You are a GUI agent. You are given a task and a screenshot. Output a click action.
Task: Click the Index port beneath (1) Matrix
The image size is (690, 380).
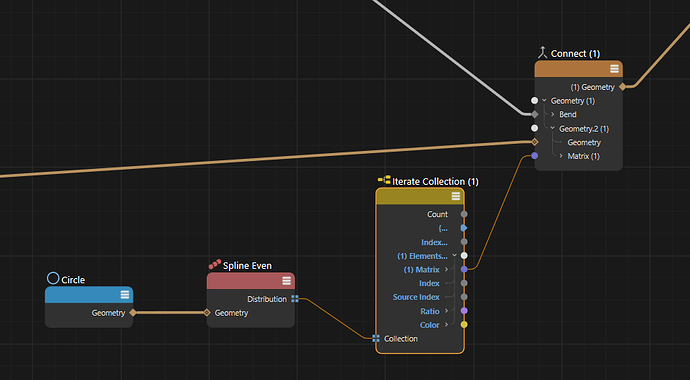pyautogui.click(x=464, y=283)
